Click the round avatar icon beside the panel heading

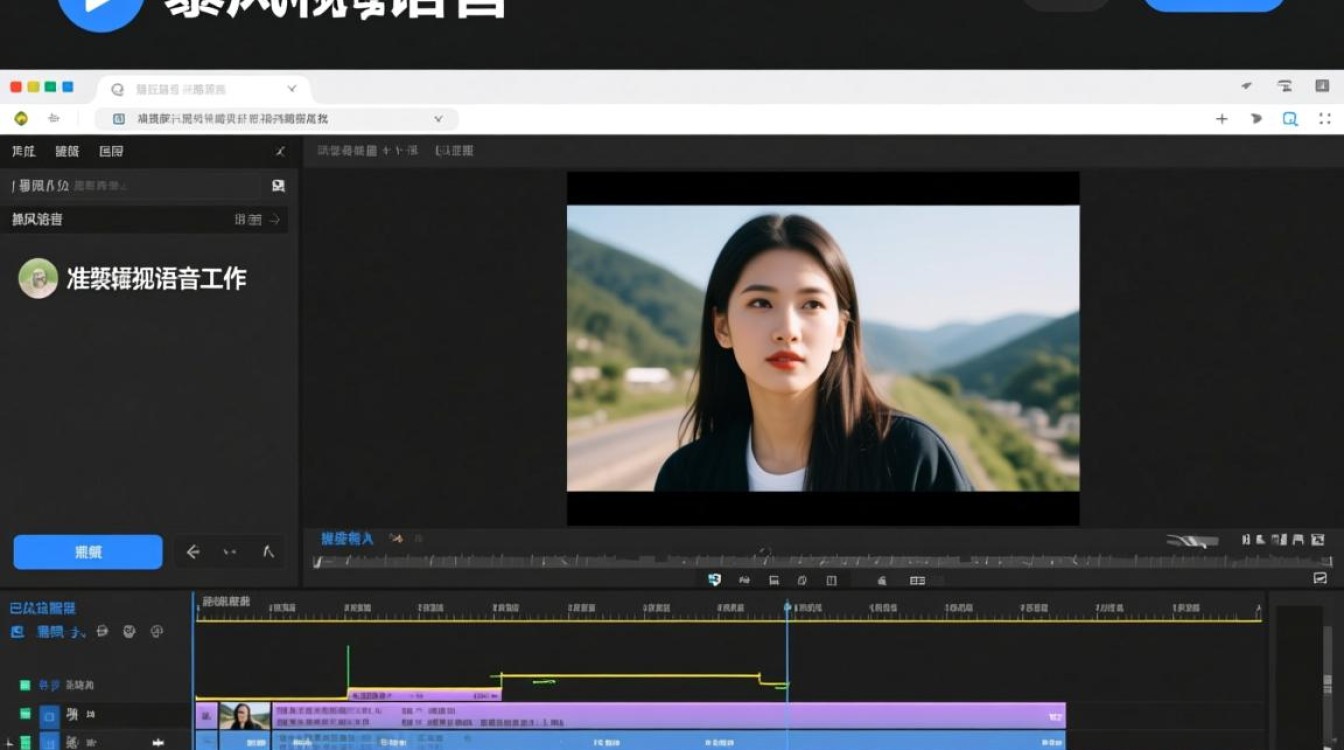click(x=38, y=278)
